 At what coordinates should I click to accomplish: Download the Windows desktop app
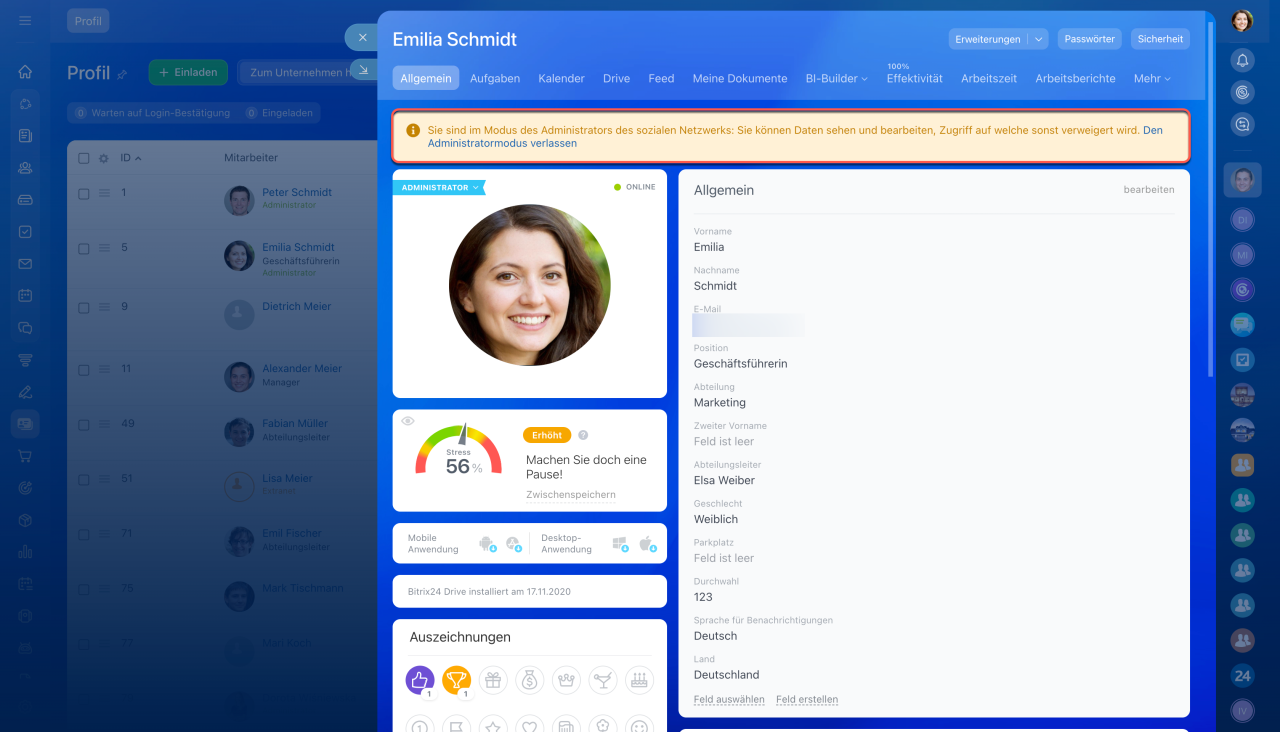click(620, 544)
